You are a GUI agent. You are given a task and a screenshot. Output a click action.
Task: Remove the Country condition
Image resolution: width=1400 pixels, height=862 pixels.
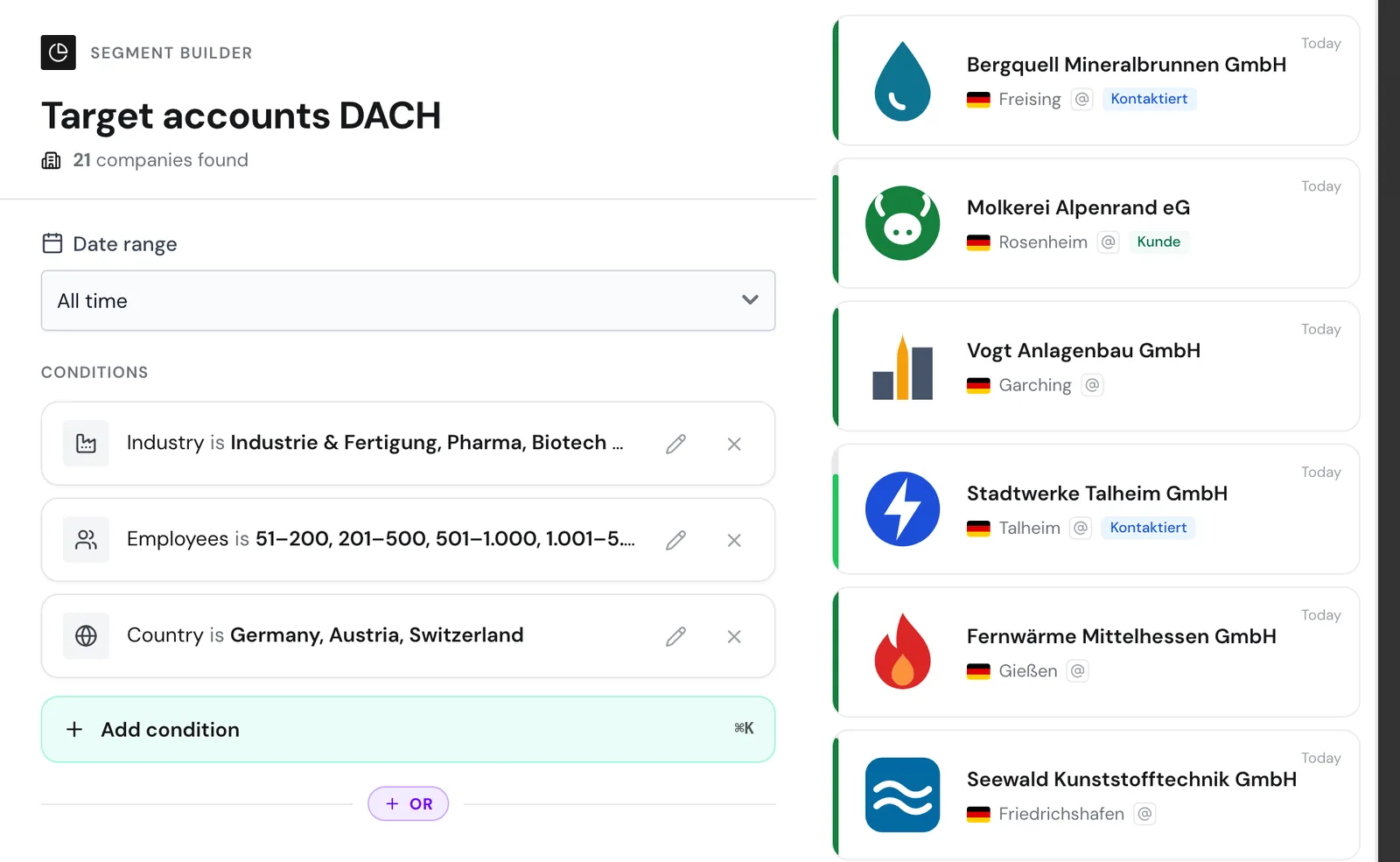pos(734,636)
